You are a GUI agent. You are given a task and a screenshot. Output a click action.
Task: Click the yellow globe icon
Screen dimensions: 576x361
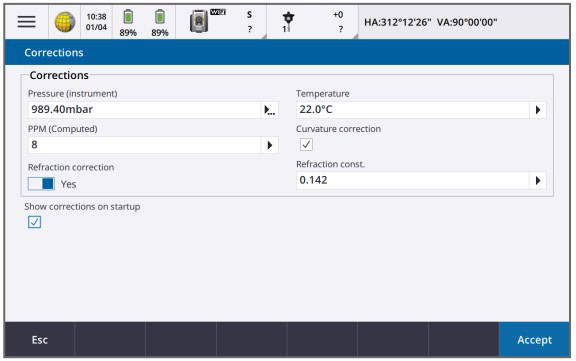point(65,22)
